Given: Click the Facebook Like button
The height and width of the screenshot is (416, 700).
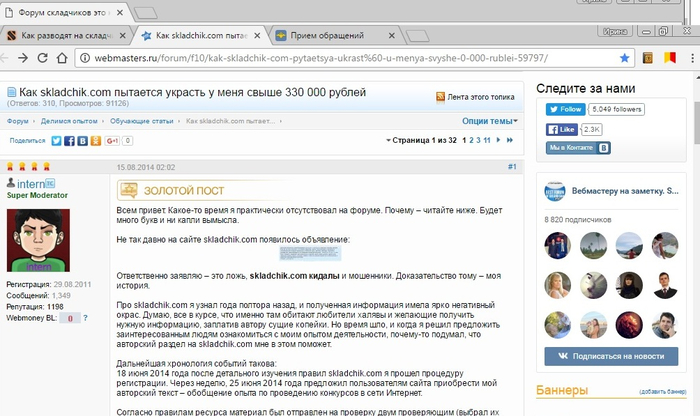Looking at the screenshot, I should tap(562, 129).
